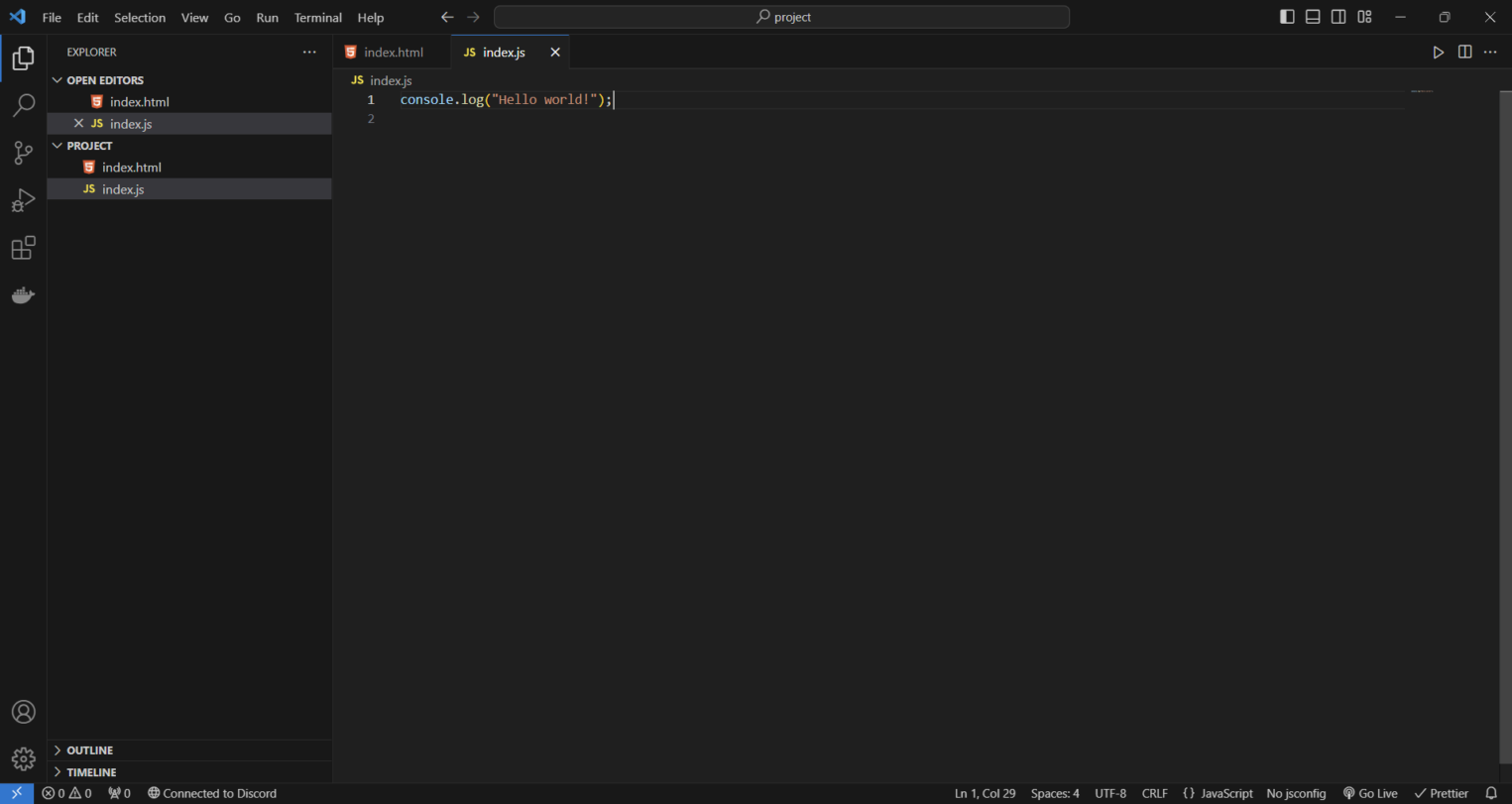Open the Extensions view
Viewport: 1512px width, 804px height.
pos(24,248)
